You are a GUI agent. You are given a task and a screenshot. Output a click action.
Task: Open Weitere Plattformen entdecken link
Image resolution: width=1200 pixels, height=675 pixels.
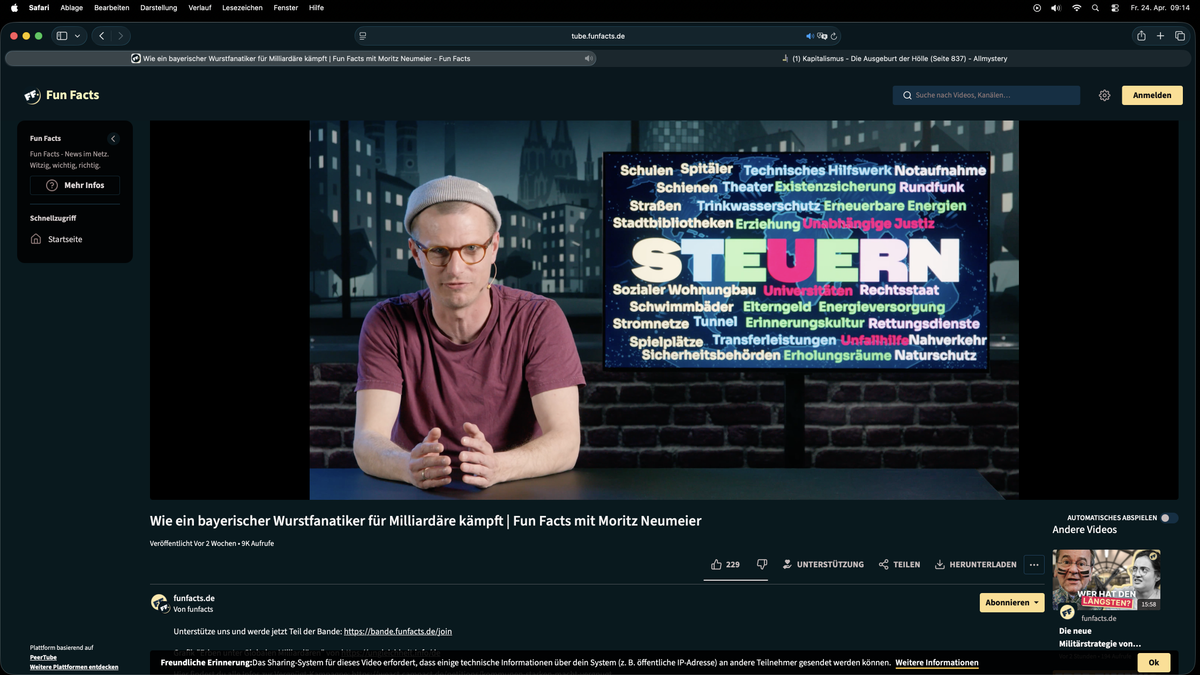tap(74, 667)
